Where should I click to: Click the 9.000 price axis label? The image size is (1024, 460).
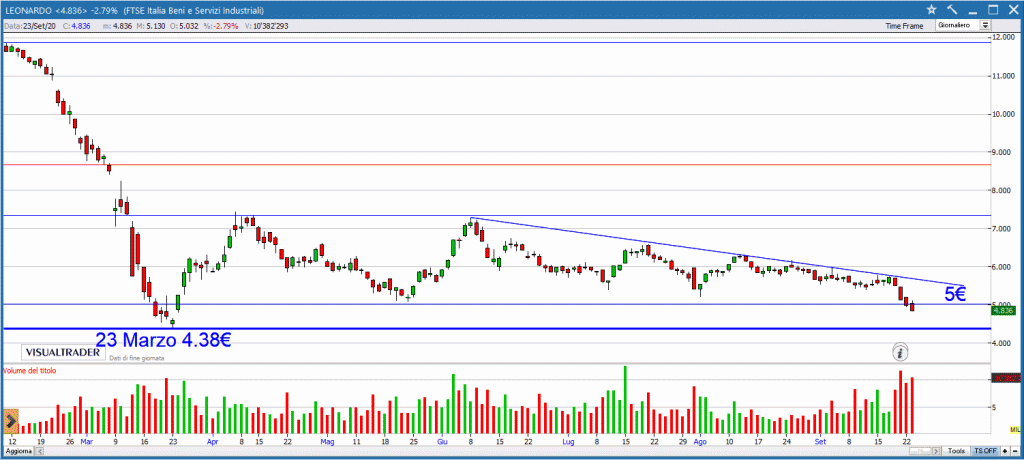click(1002, 152)
